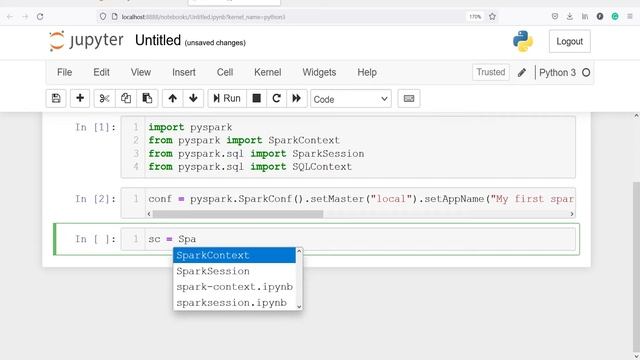Click into the code cell containing sc = Spa
This screenshot has height=360, width=640.
click(348, 239)
